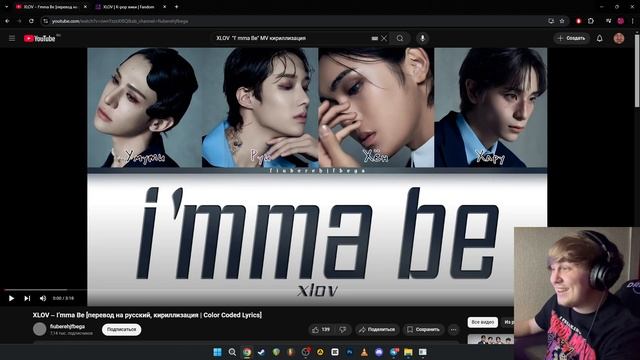Image resolution: width=640 pixels, height=360 pixels.
Task: Skip to the next video
Action: click(x=27, y=298)
